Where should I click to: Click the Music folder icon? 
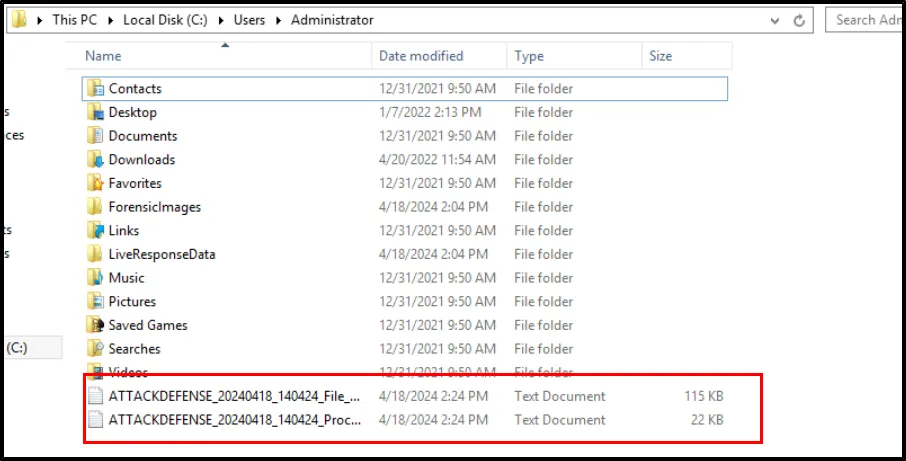point(95,278)
